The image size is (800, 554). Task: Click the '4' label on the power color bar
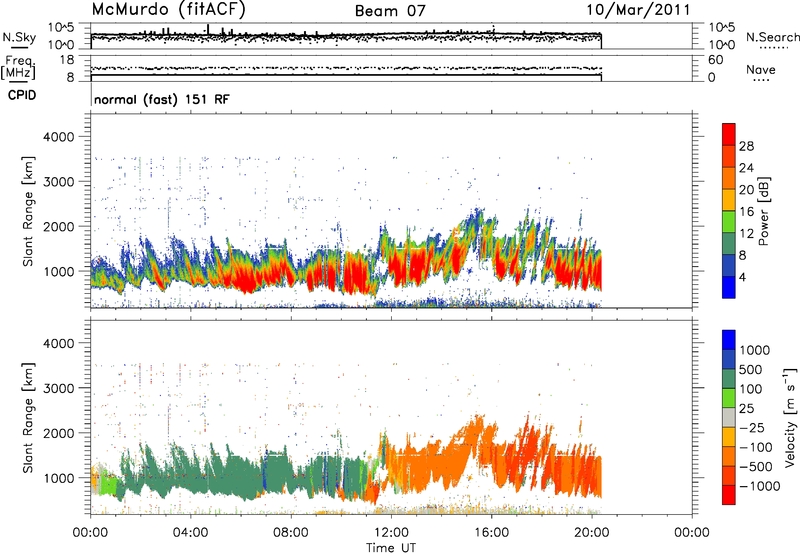coord(743,277)
